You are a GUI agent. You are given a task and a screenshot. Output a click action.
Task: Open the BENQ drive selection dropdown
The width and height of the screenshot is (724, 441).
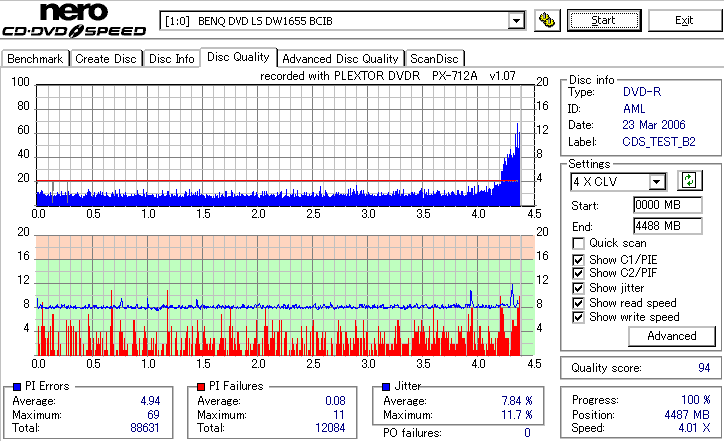(516, 21)
